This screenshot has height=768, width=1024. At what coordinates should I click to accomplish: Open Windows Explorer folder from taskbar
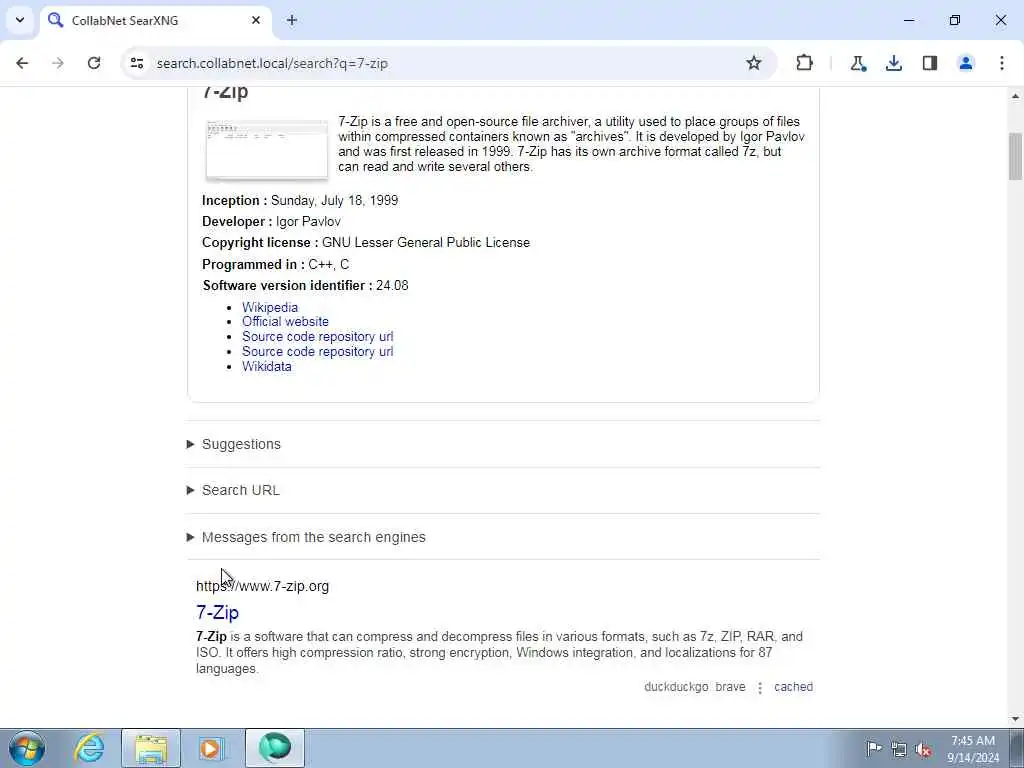pos(151,748)
